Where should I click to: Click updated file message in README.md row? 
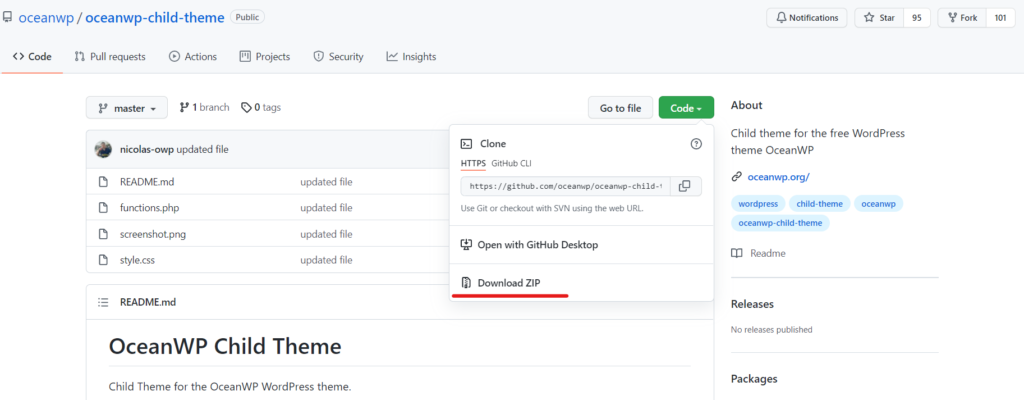tap(327, 182)
